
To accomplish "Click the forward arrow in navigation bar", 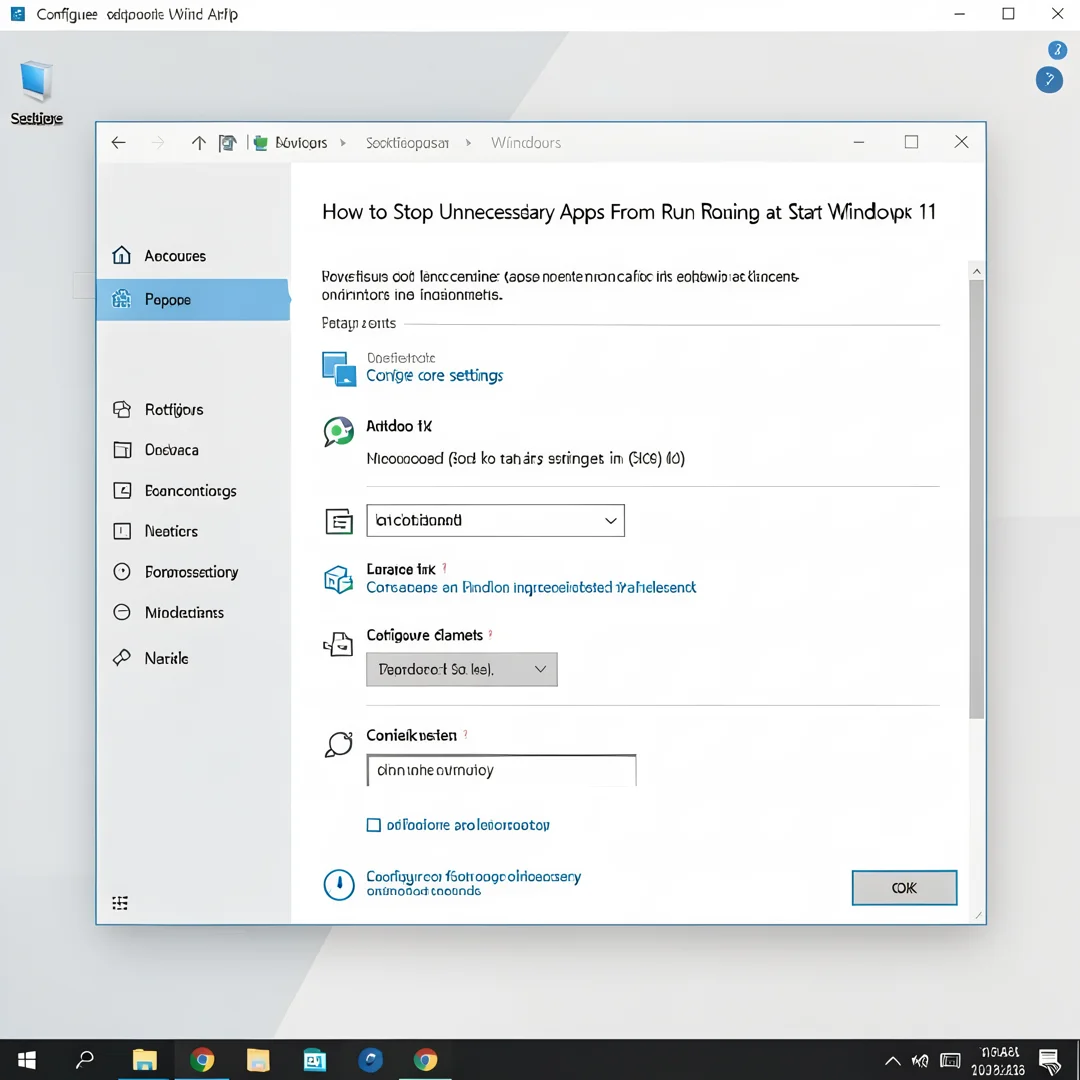I will [158, 143].
